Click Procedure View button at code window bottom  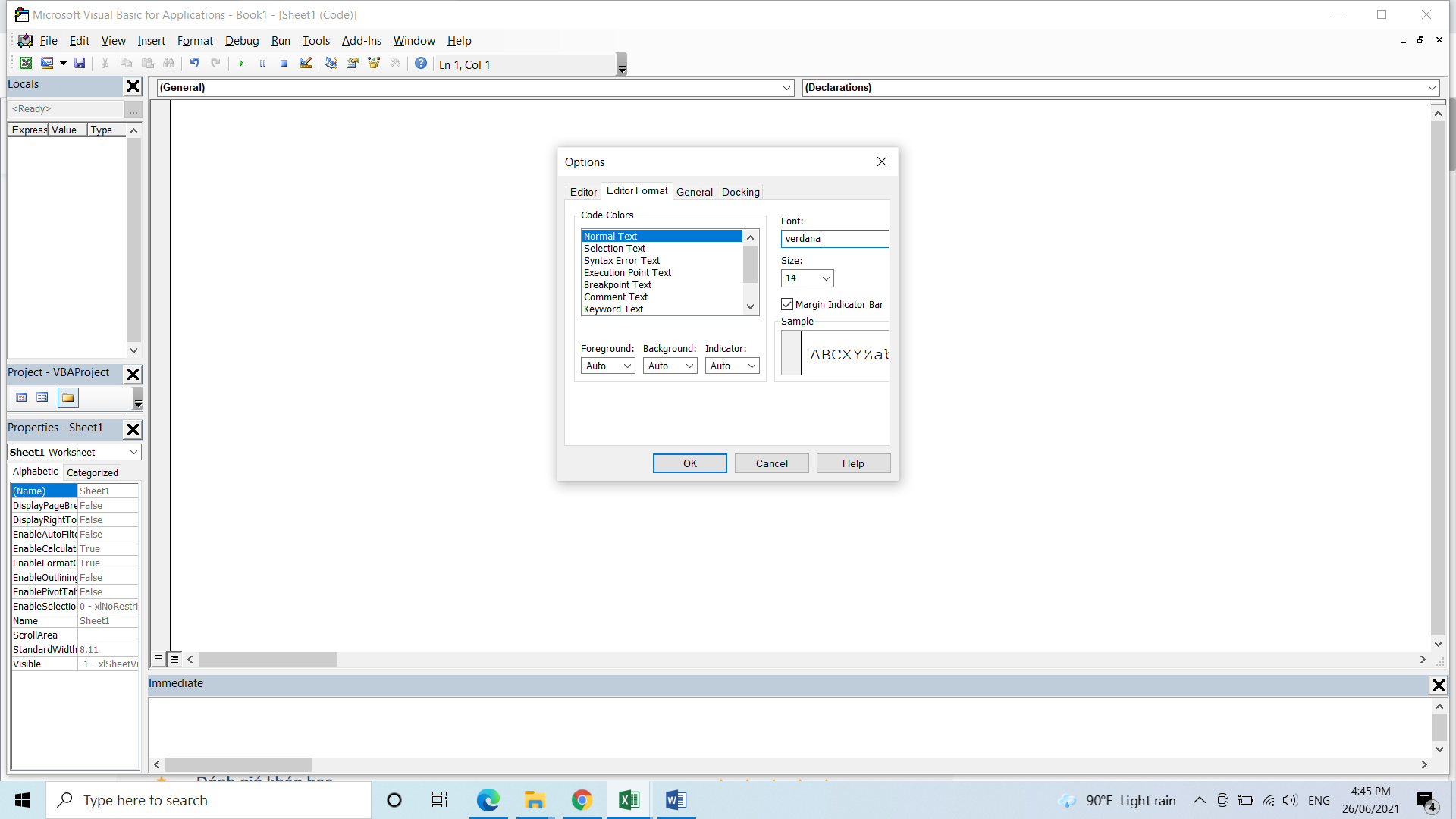(x=158, y=658)
